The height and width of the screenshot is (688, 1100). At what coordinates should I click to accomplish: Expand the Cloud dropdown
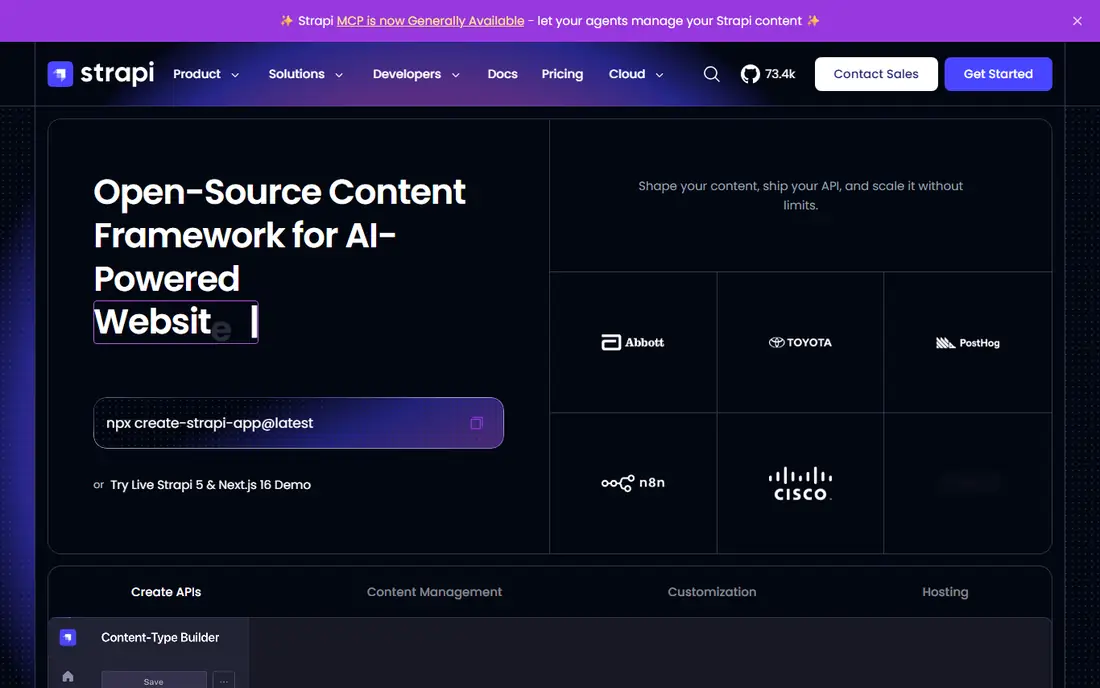pos(636,74)
